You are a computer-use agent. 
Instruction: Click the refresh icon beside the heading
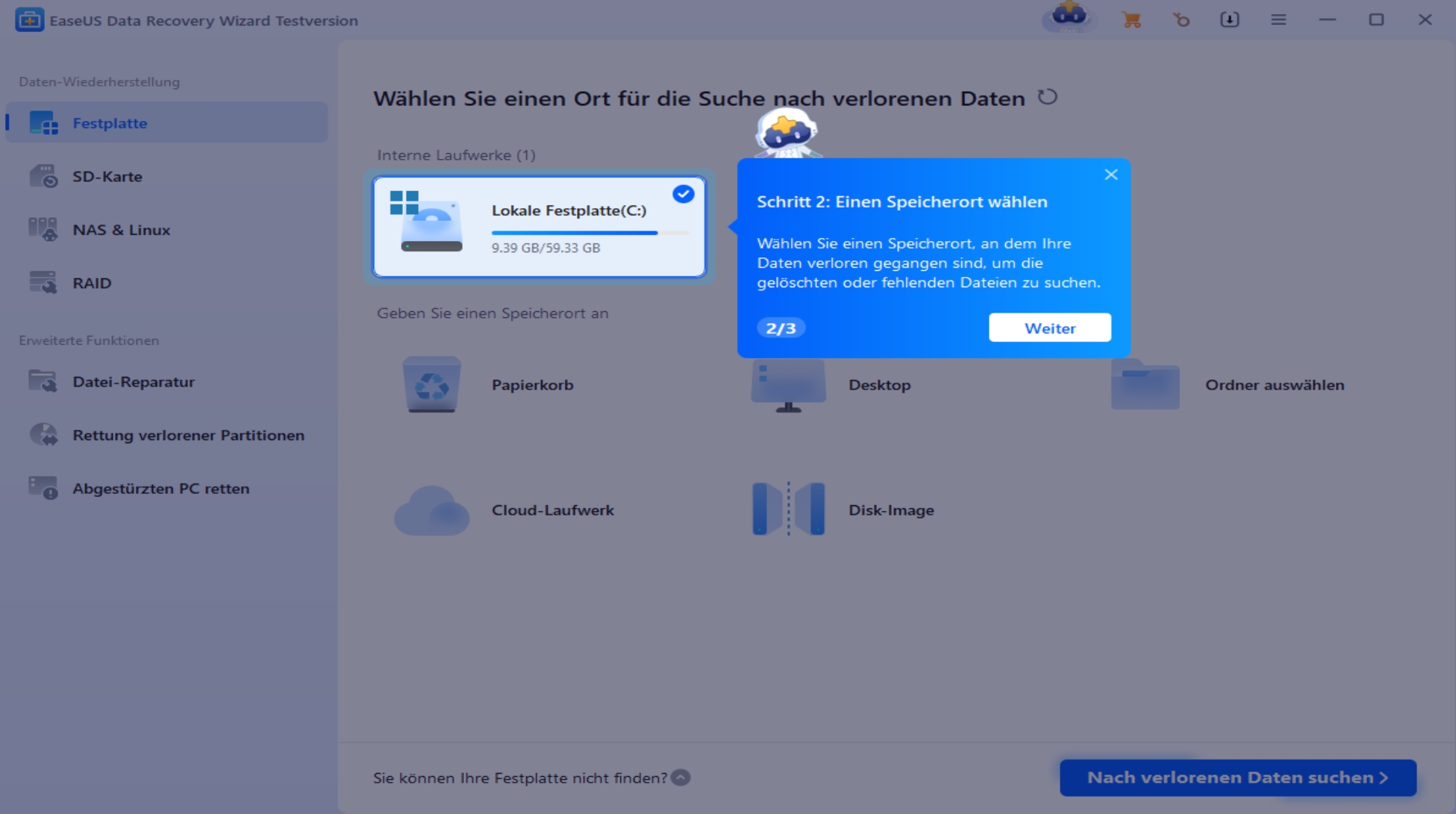click(1048, 97)
